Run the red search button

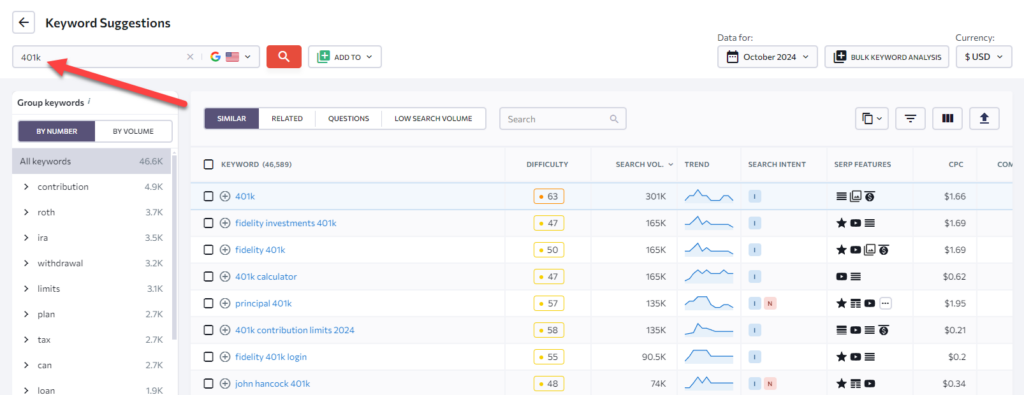283,57
